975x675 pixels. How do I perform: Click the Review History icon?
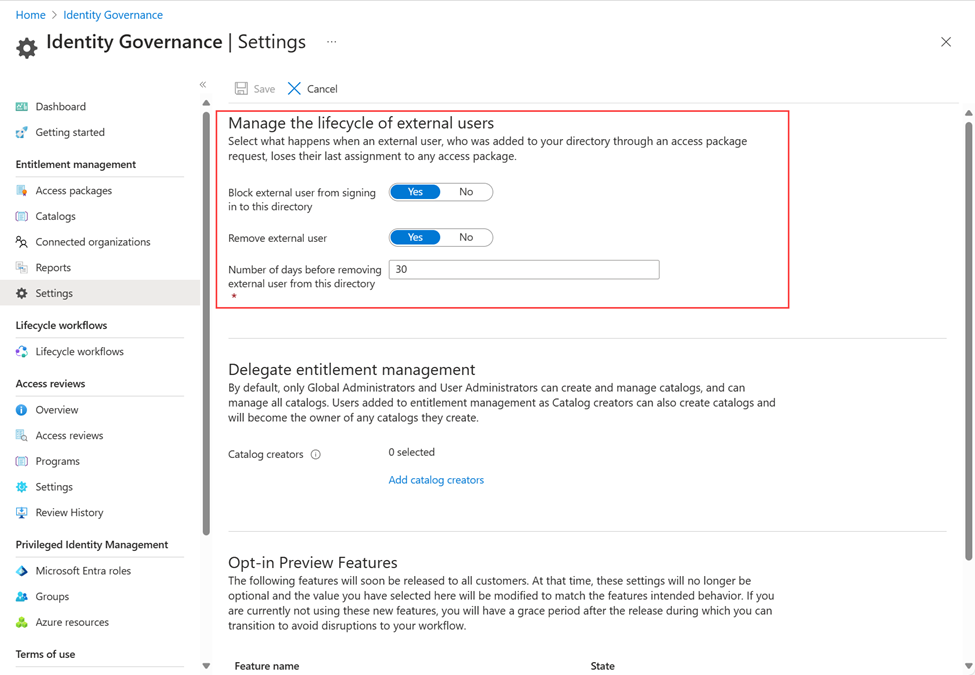point(22,513)
